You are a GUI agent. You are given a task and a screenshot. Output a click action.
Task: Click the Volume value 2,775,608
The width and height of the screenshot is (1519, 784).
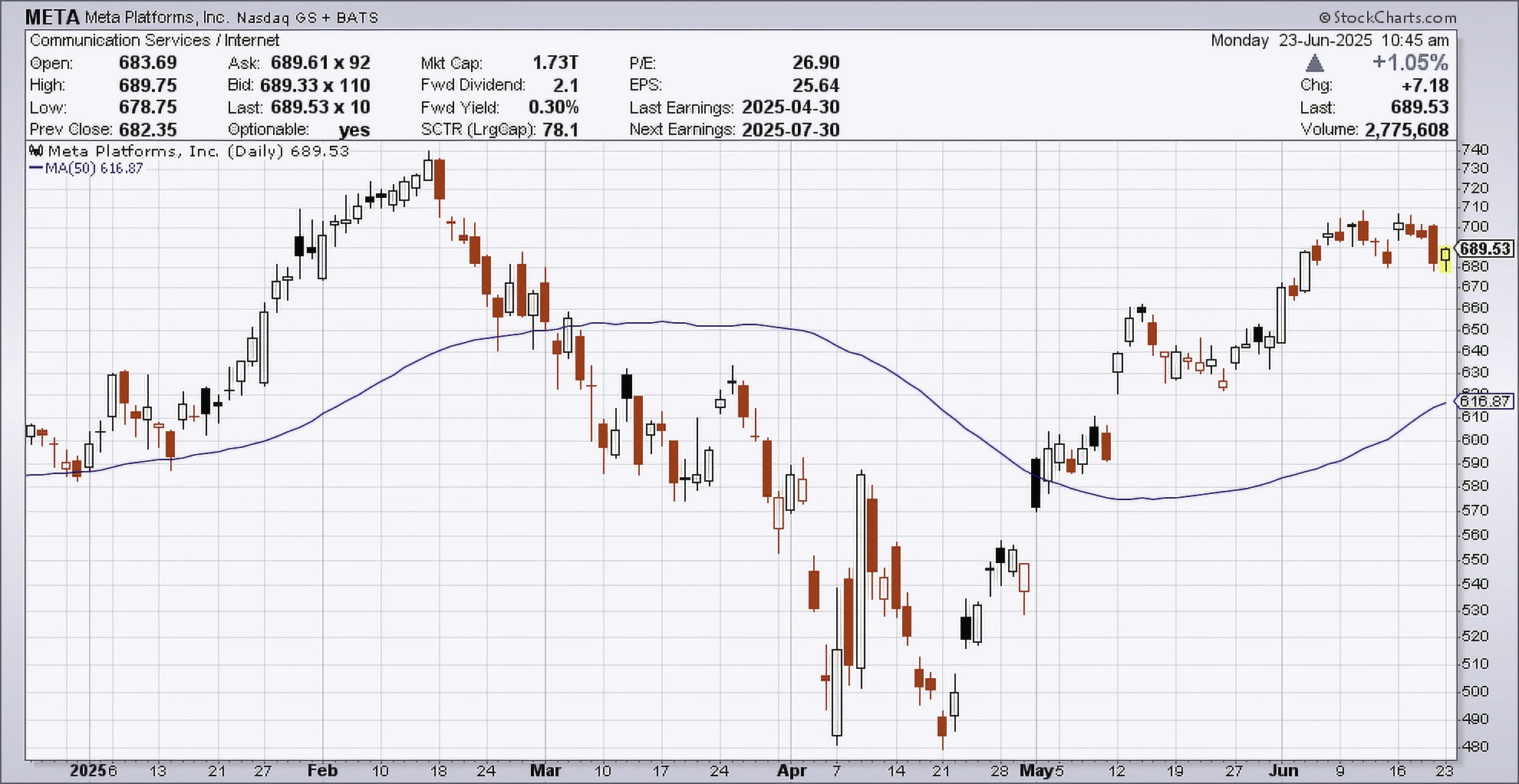point(1407,130)
